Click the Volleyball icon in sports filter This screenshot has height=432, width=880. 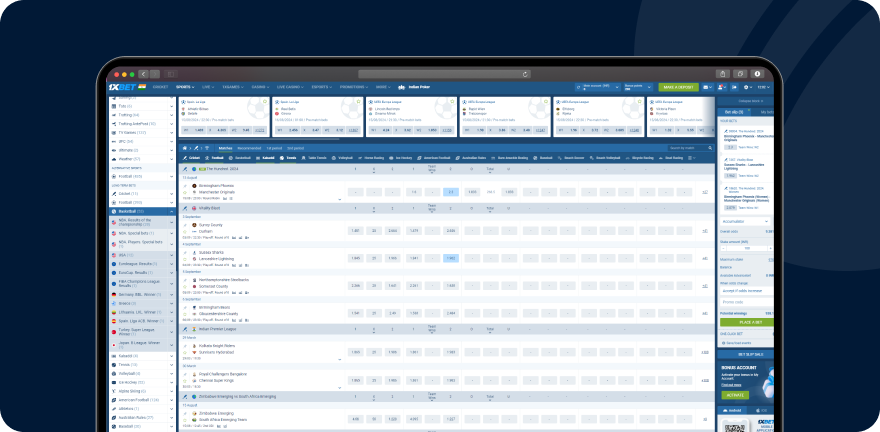coord(334,158)
